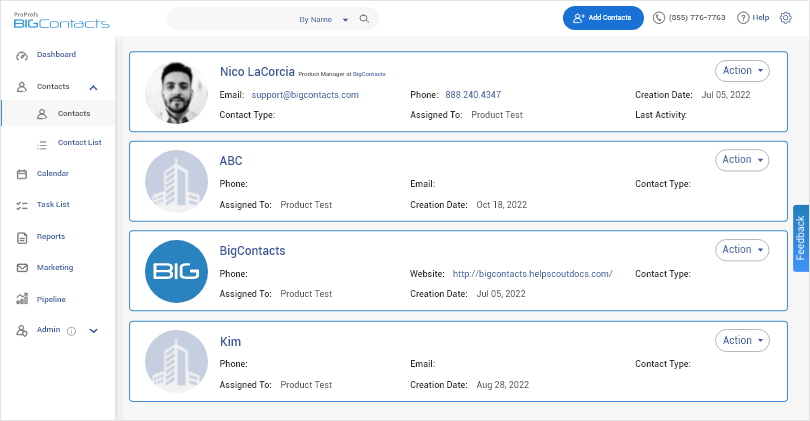810x421 pixels.
Task: Click the Admin user-gear icon
Action: pos(22,331)
